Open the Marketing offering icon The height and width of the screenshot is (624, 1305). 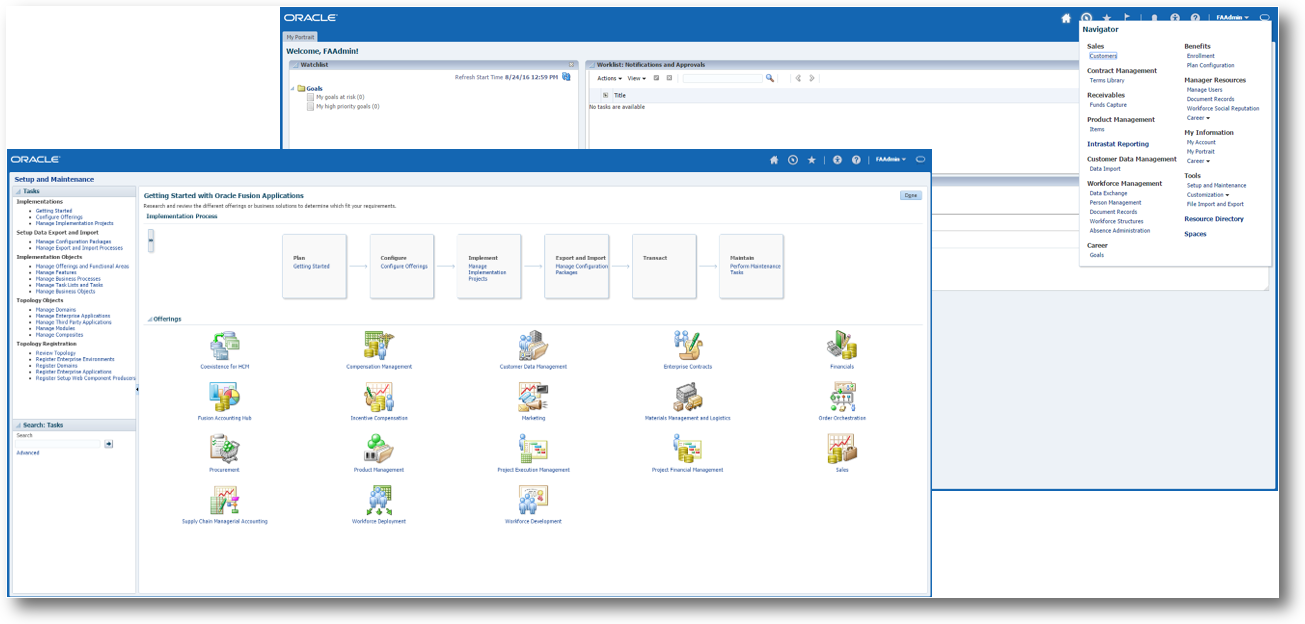[x=533, y=397]
